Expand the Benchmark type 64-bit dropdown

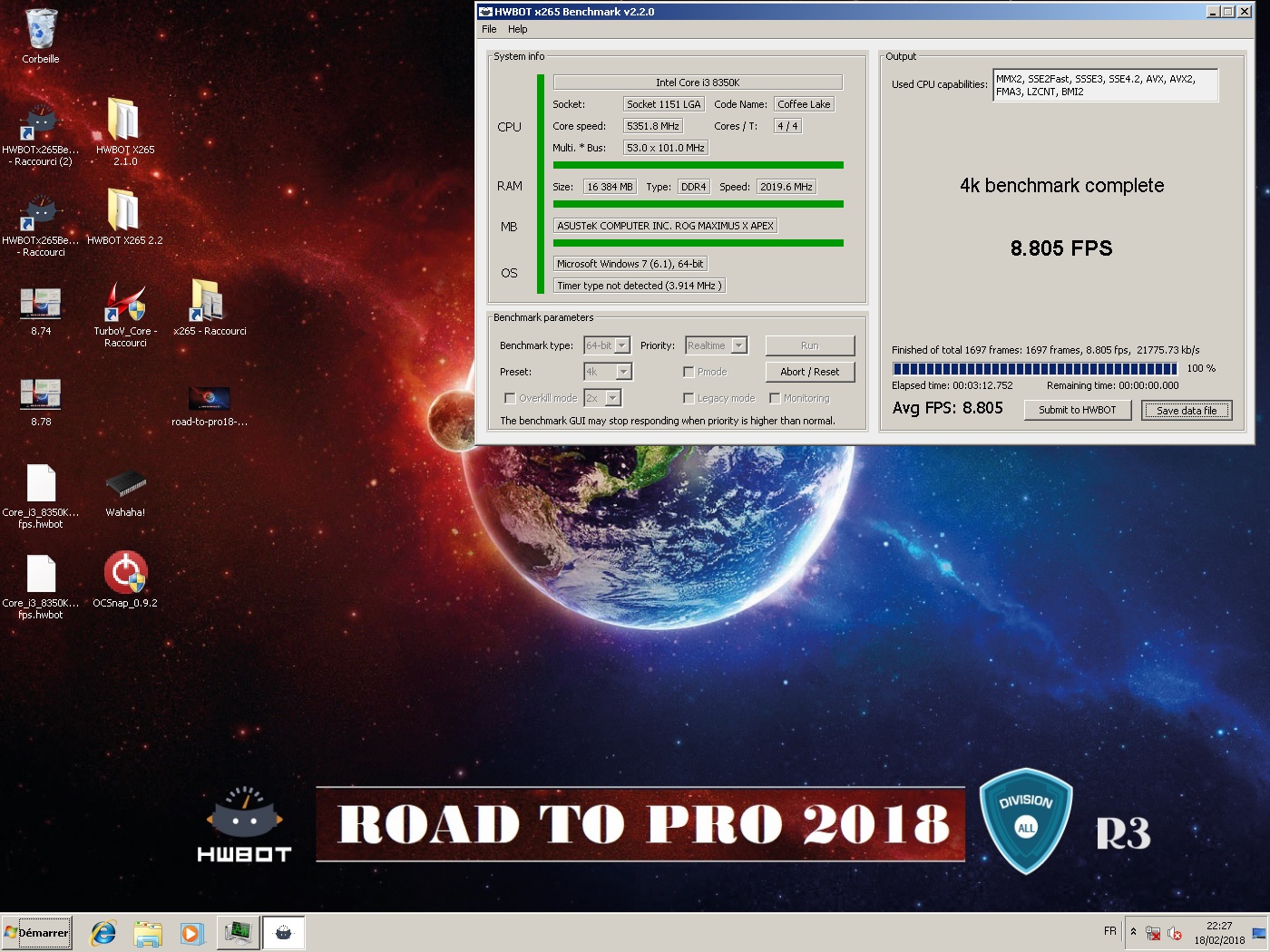(x=621, y=345)
